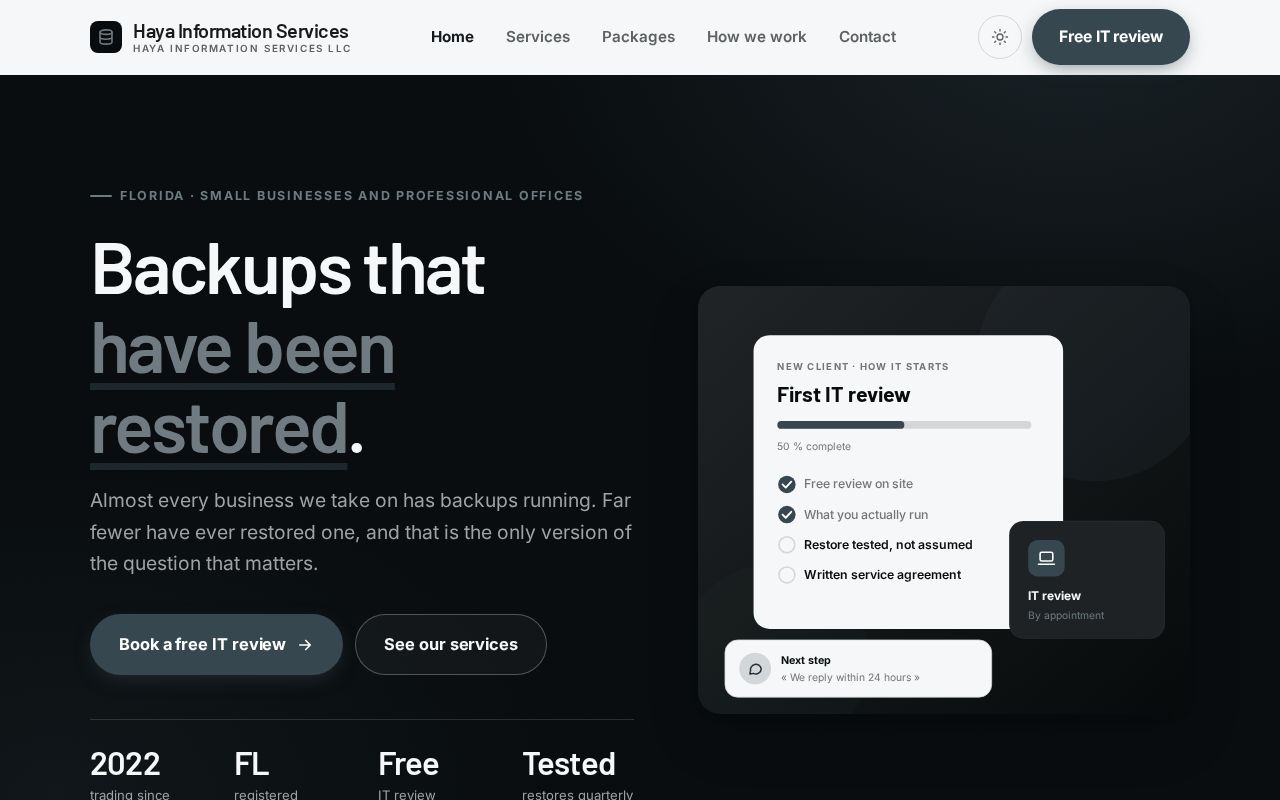Click the Haya database logo icon
The width and height of the screenshot is (1280, 800).
[x=106, y=37]
